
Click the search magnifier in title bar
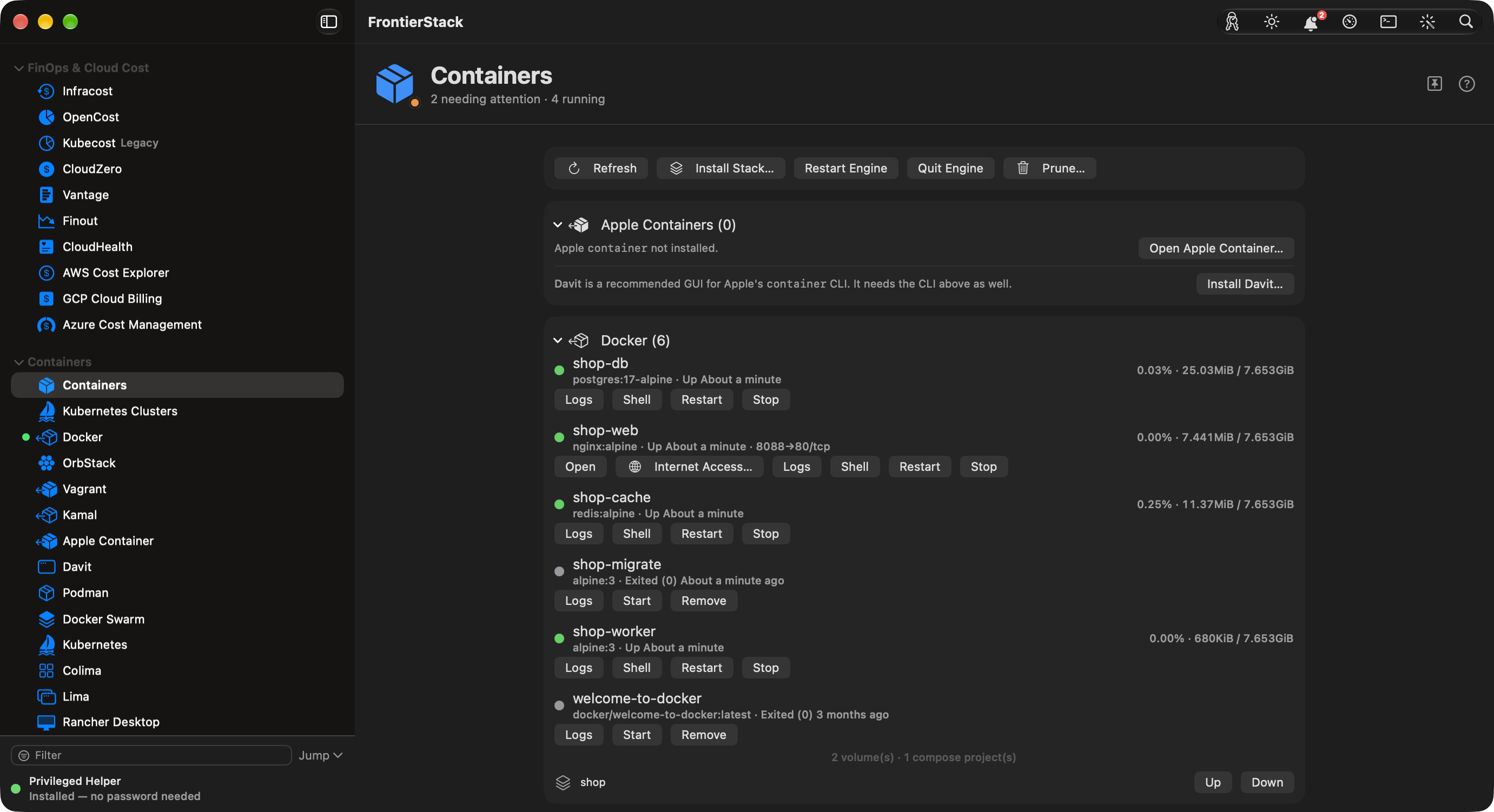coord(1465,22)
